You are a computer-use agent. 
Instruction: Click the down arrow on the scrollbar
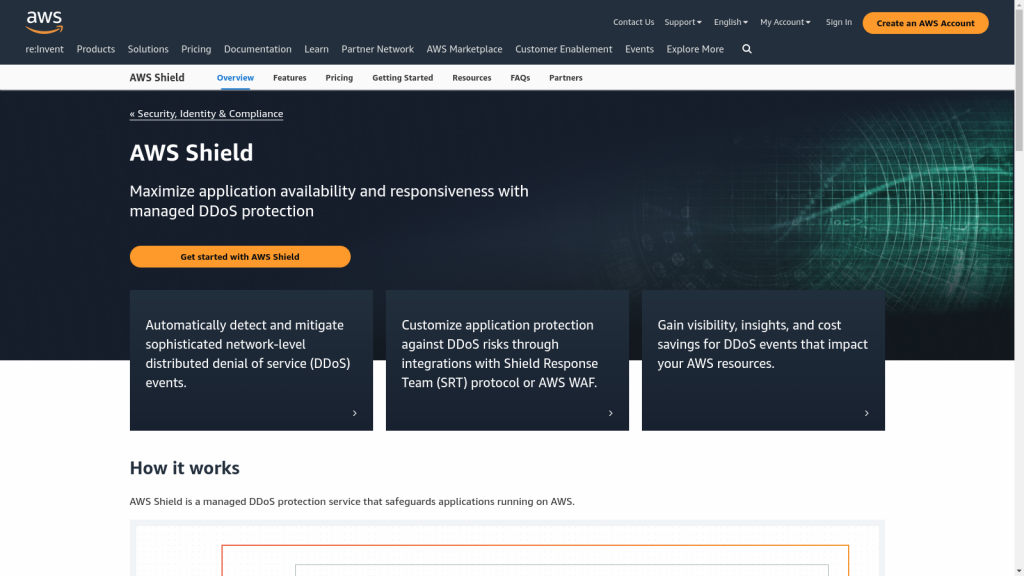1017,570
